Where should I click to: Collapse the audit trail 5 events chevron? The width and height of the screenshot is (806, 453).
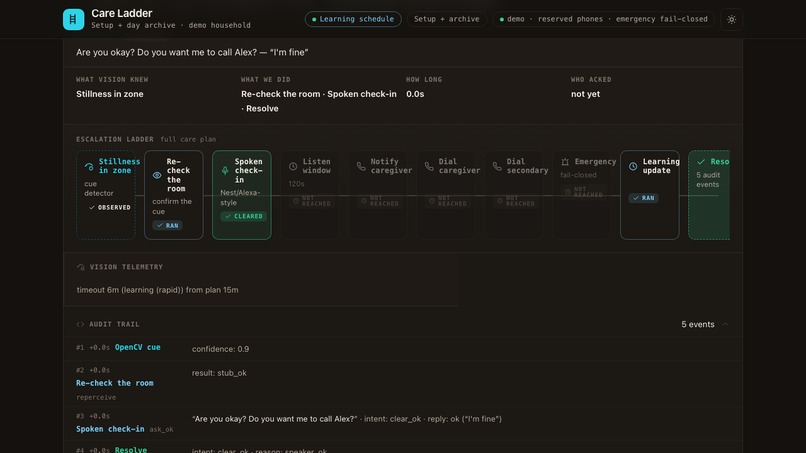pyautogui.click(x=725, y=324)
